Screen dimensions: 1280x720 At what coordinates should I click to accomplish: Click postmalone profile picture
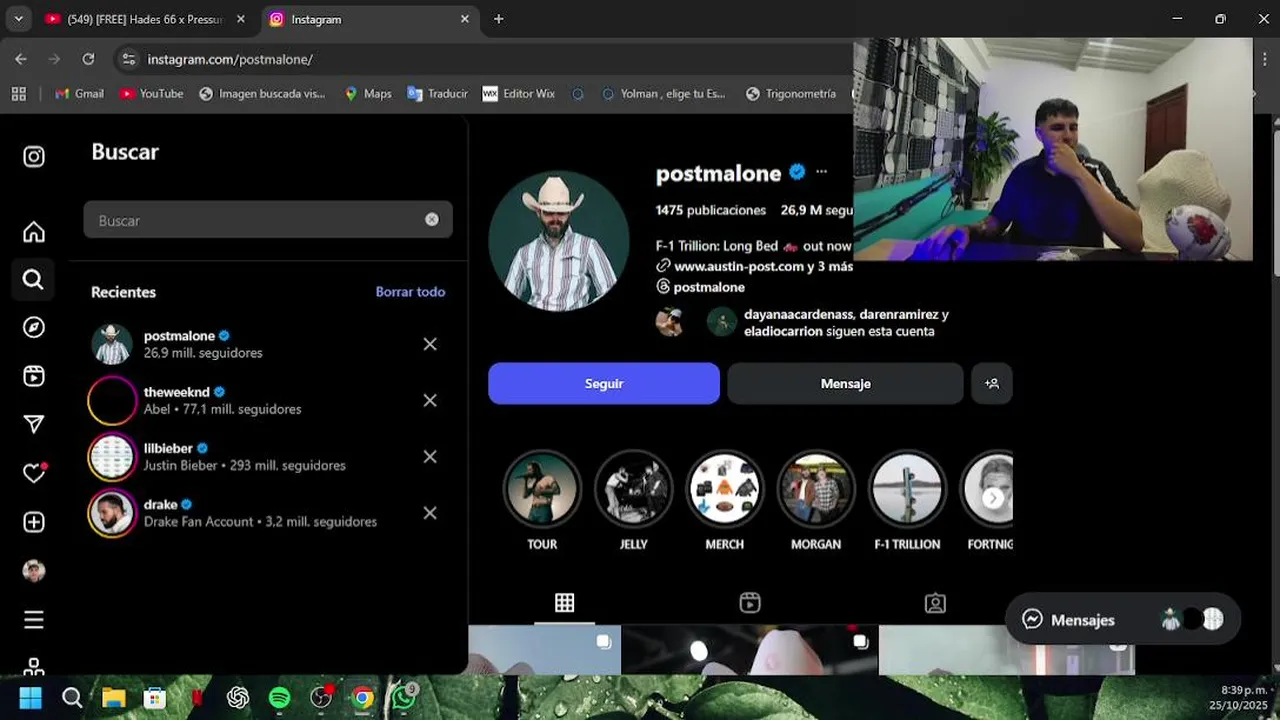(558, 241)
